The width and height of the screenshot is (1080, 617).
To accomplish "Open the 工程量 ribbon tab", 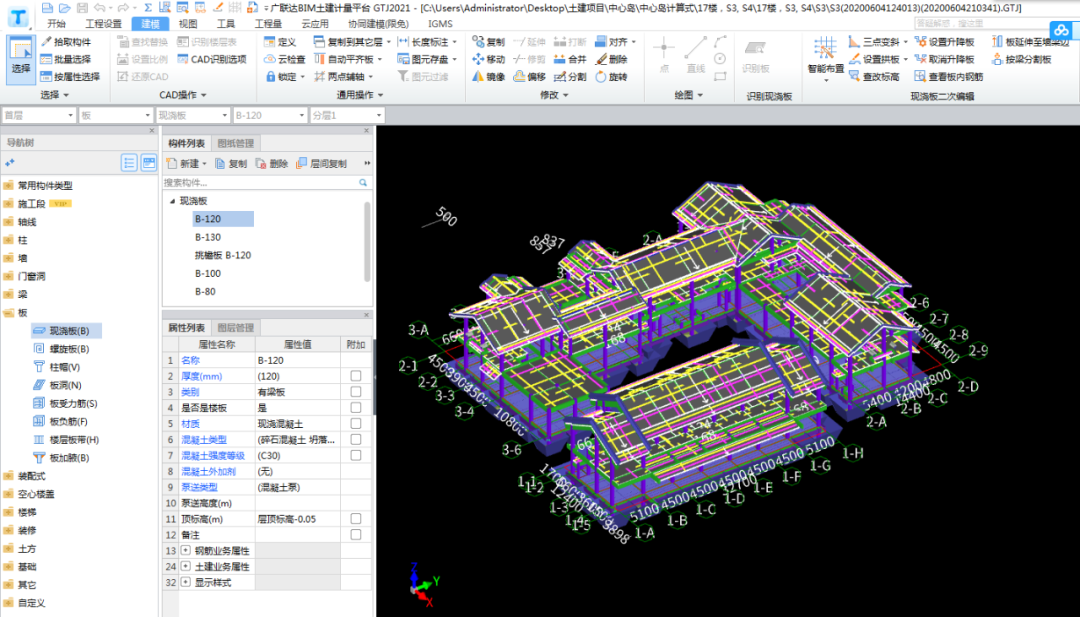I will click(268, 23).
